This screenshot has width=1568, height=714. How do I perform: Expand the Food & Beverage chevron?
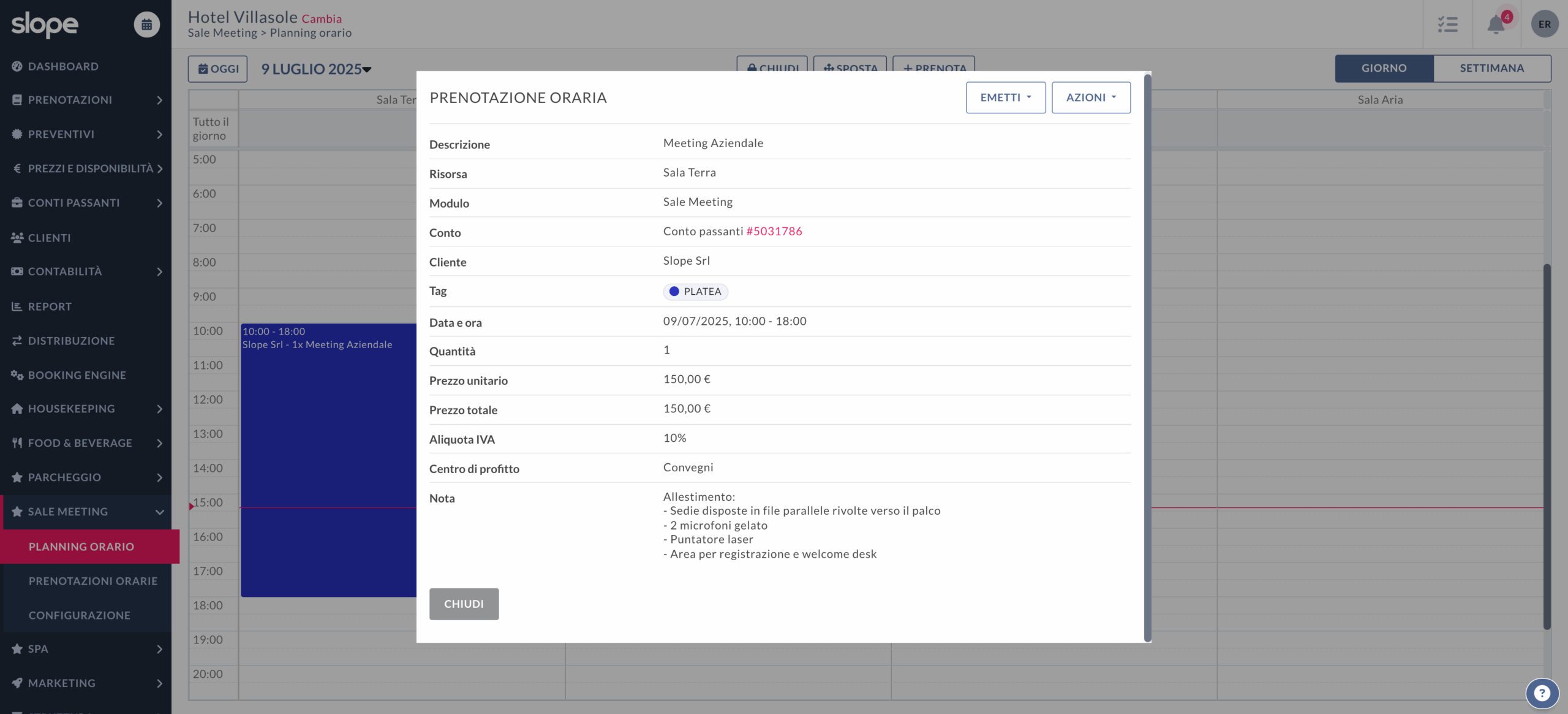160,443
